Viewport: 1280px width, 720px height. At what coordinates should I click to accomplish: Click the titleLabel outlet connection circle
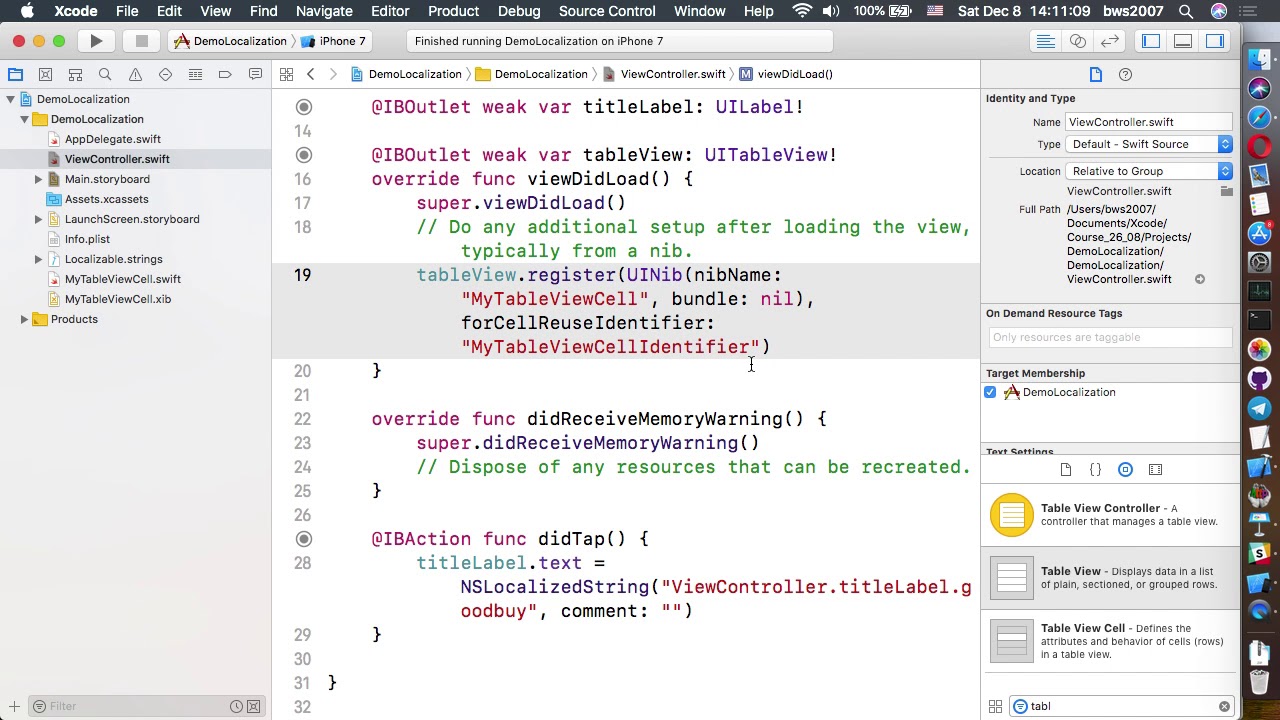click(304, 107)
